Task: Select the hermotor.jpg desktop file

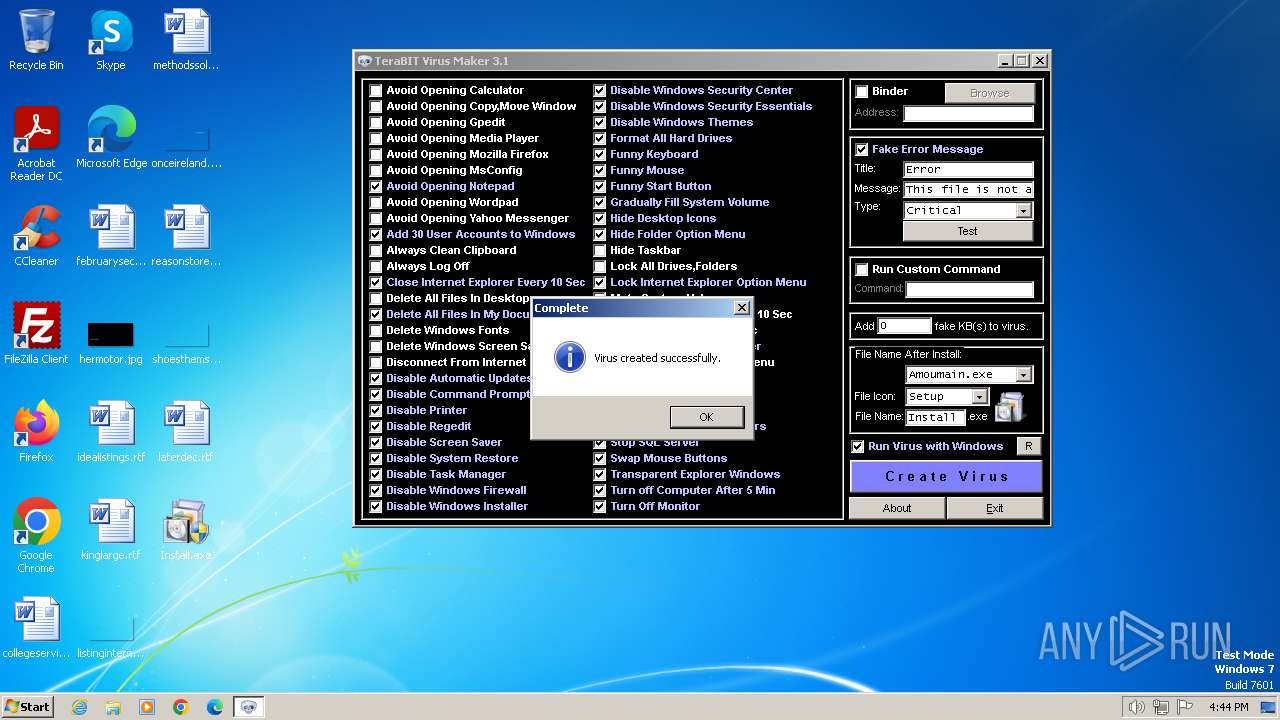Action: click(110, 340)
